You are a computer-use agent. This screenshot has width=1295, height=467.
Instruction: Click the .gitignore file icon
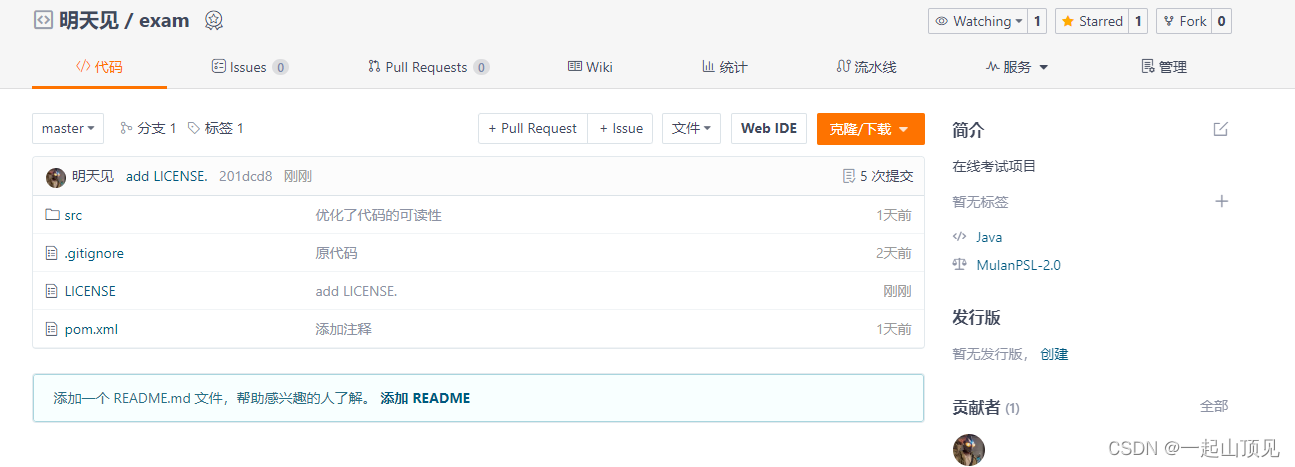52,253
